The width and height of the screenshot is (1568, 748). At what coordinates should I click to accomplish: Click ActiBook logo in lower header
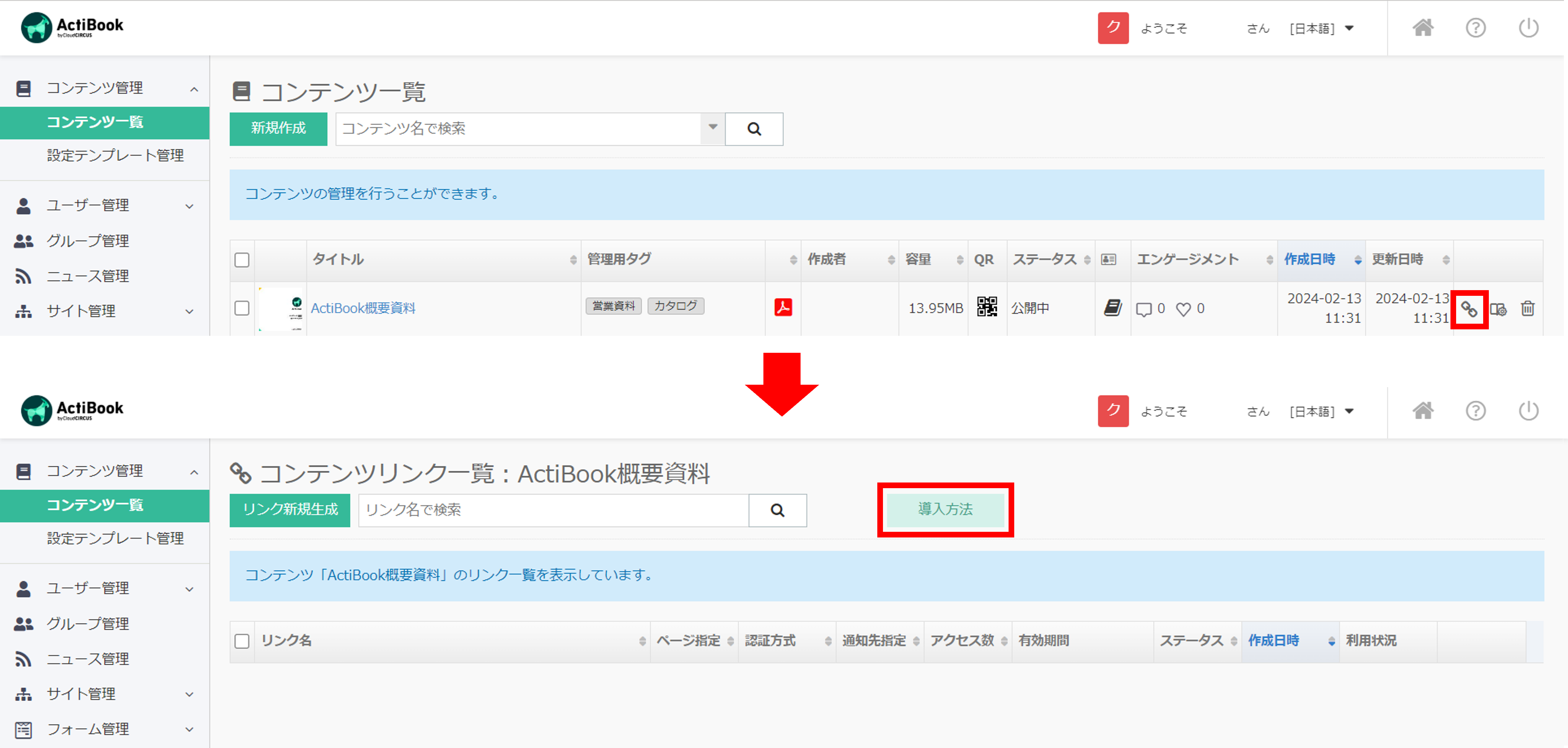72,410
